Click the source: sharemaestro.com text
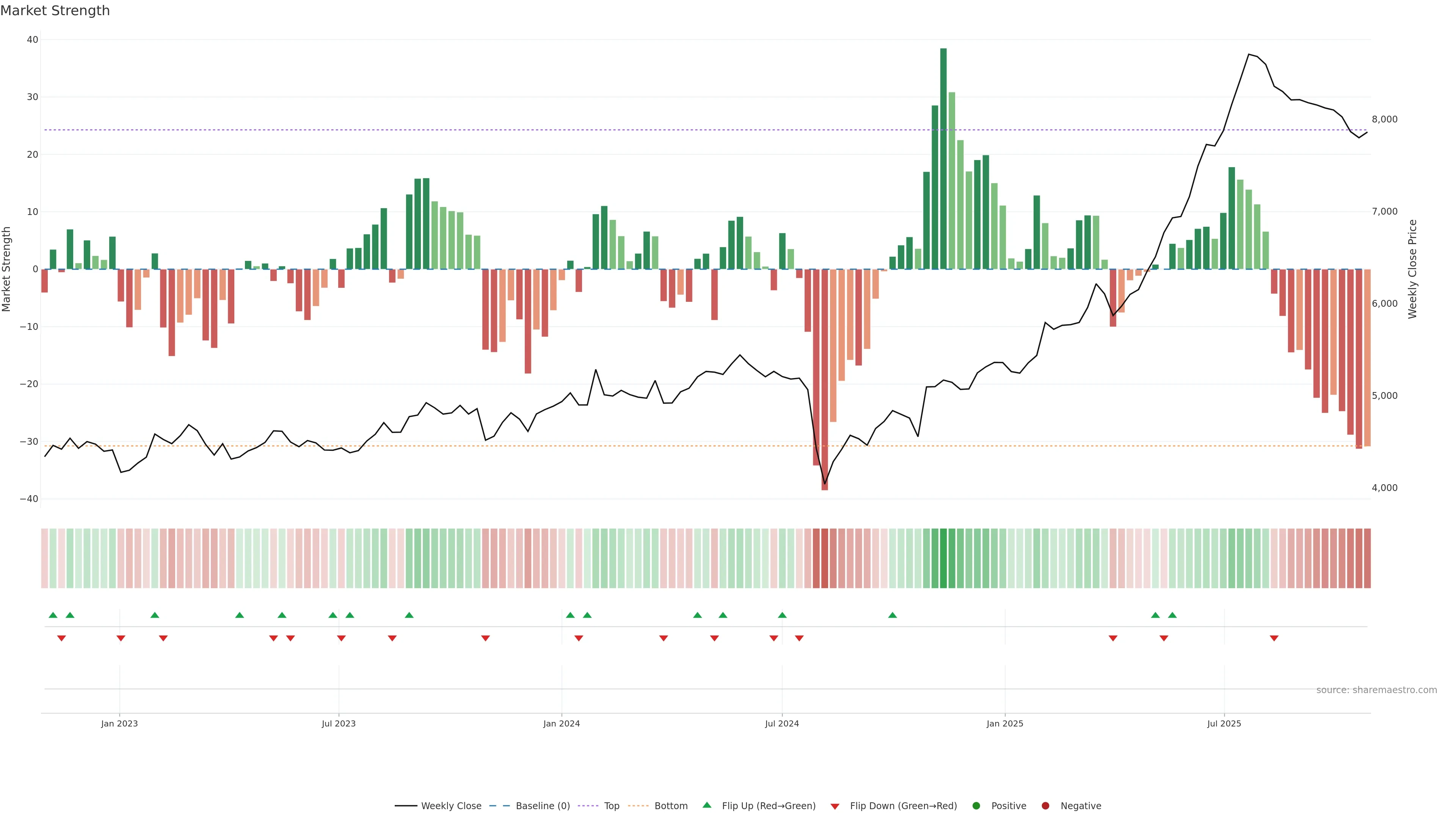The height and width of the screenshot is (819, 1456). click(1376, 690)
